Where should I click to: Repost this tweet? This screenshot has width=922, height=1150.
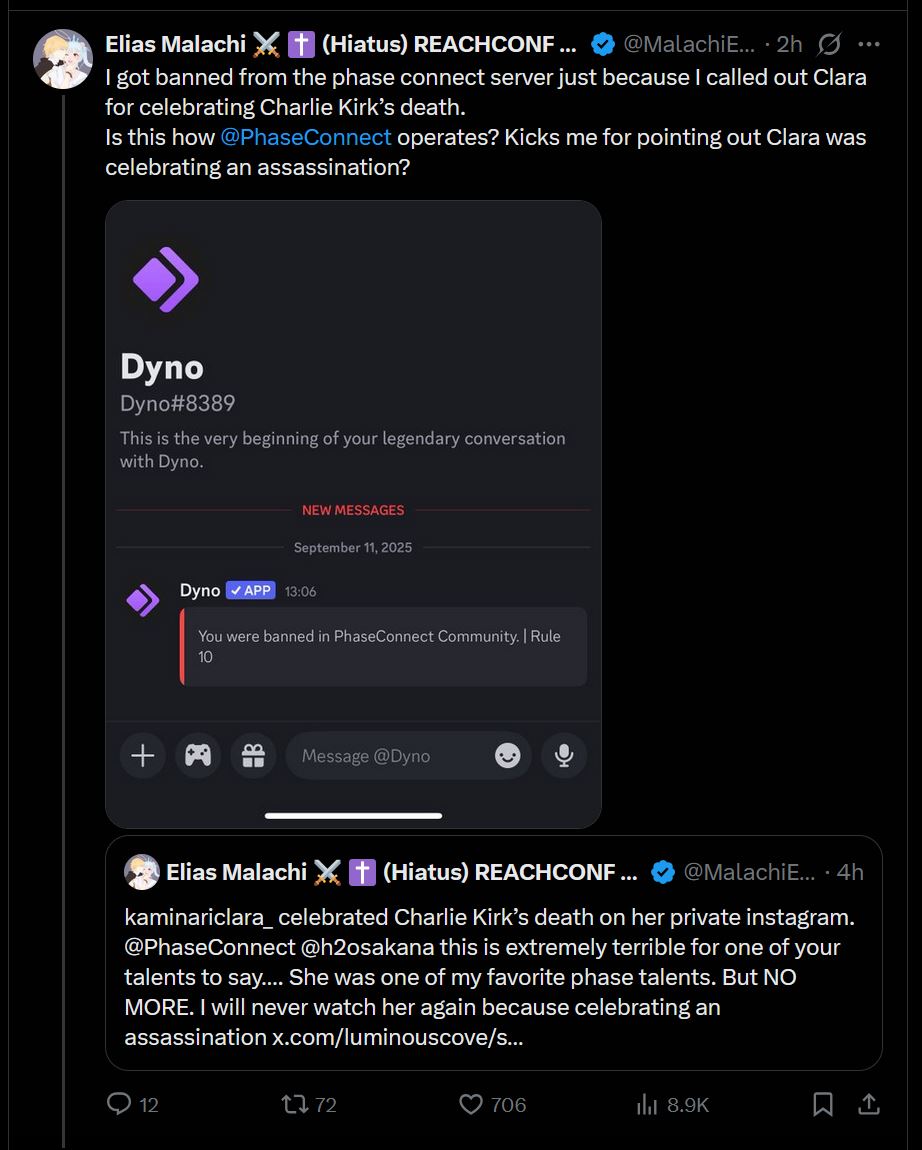(295, 1104)
